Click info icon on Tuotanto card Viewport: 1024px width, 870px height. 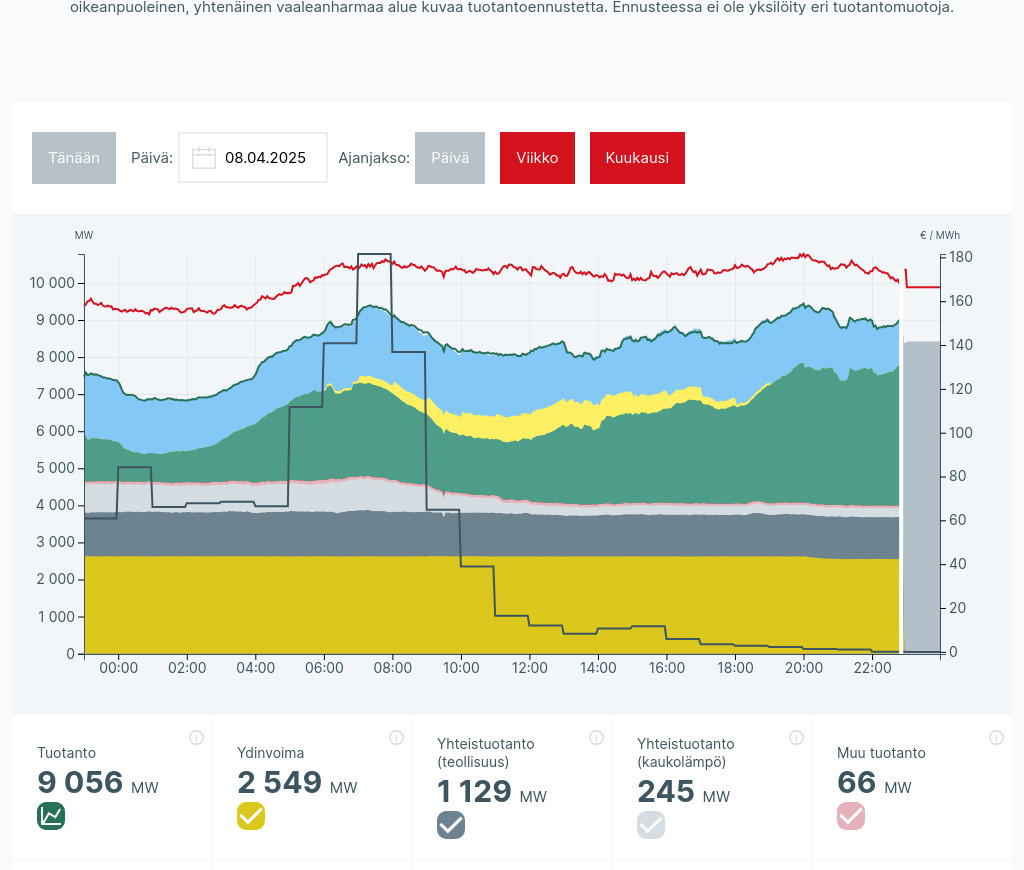click(196, 738)
